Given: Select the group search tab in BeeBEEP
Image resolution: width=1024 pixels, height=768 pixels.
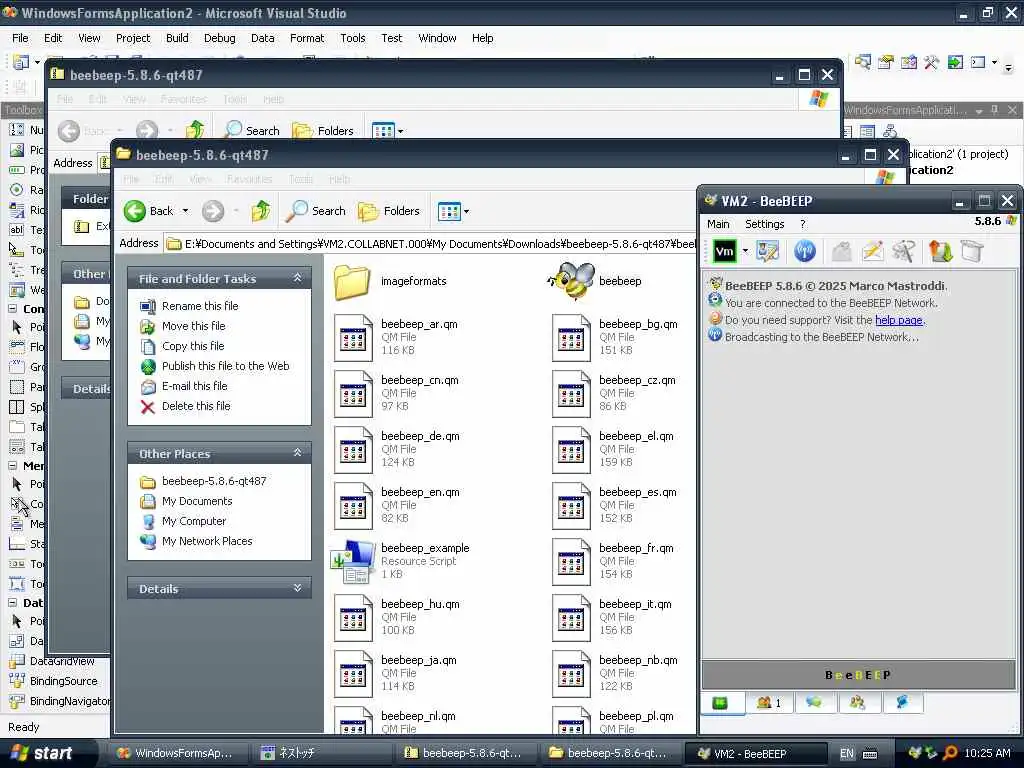Looking at the screenshot, I should pyautogui.click(x=857, y=703).
